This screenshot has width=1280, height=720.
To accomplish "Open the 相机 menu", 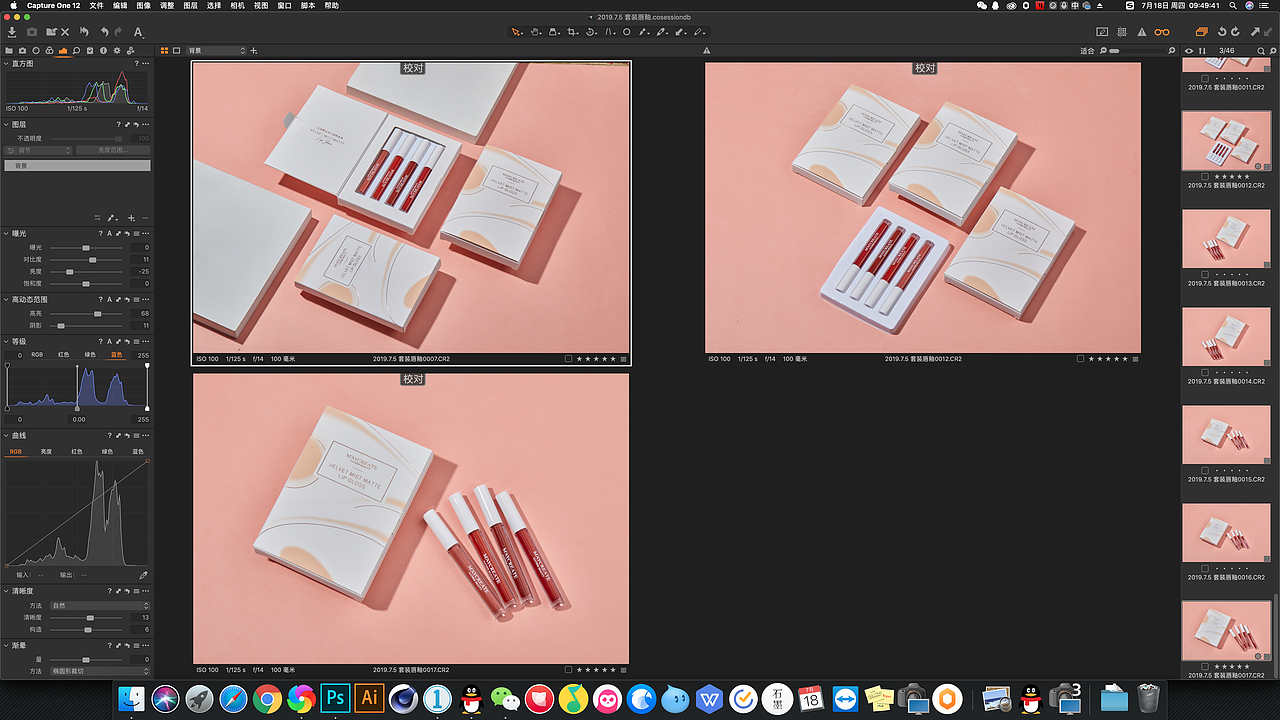I will click(237, 6).
